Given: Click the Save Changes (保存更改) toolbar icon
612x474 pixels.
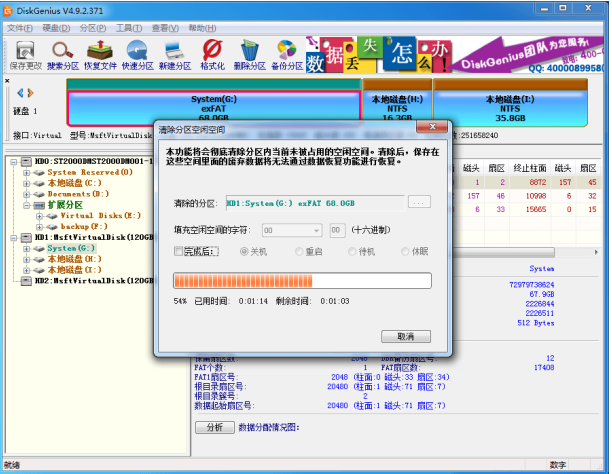Looking at the screenshot, I should (25, 56).
